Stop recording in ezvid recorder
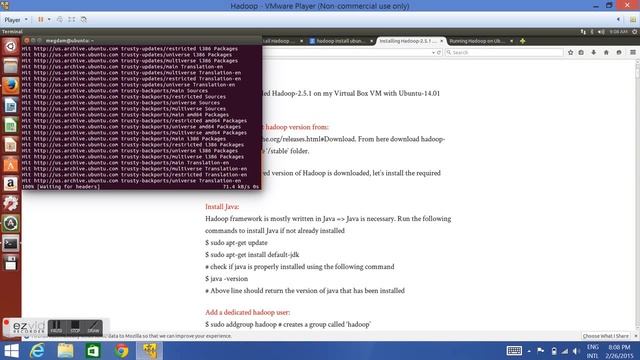The image size is (640, 360). [x=75, y=328]
